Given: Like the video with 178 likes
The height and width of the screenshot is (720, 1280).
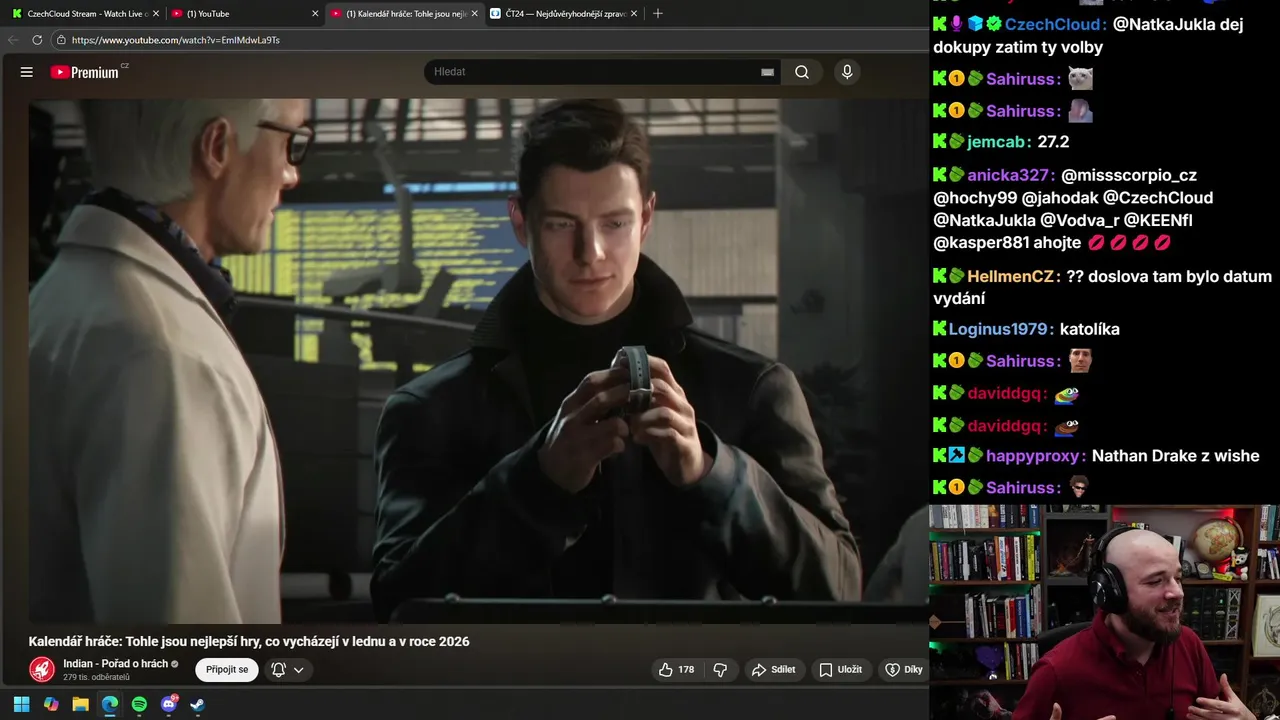Looking at the screenshot, I should pyautogui.click(x=676, y=670).
